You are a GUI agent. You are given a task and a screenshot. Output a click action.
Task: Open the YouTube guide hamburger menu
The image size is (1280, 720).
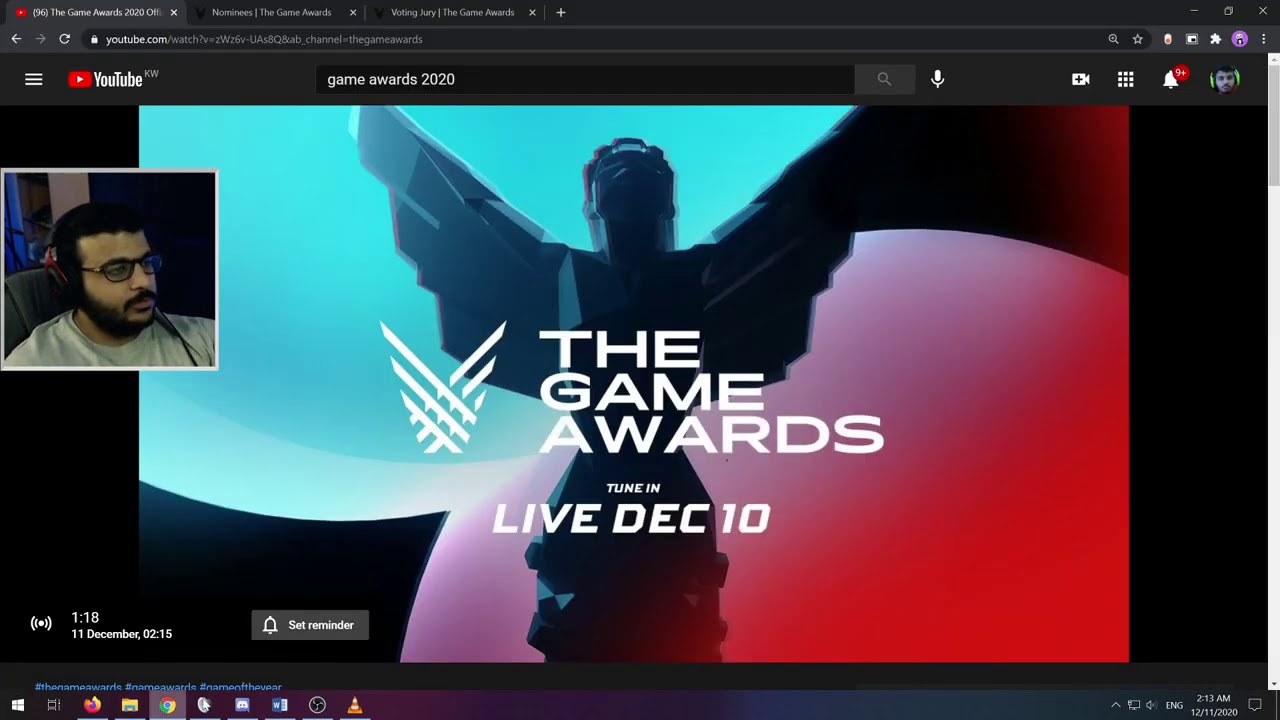[34, 79]
